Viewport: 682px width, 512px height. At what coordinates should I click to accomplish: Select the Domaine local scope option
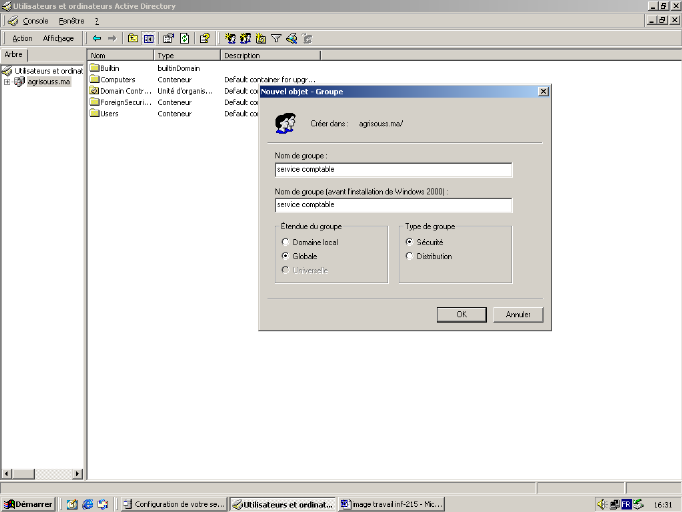point(286,242)
